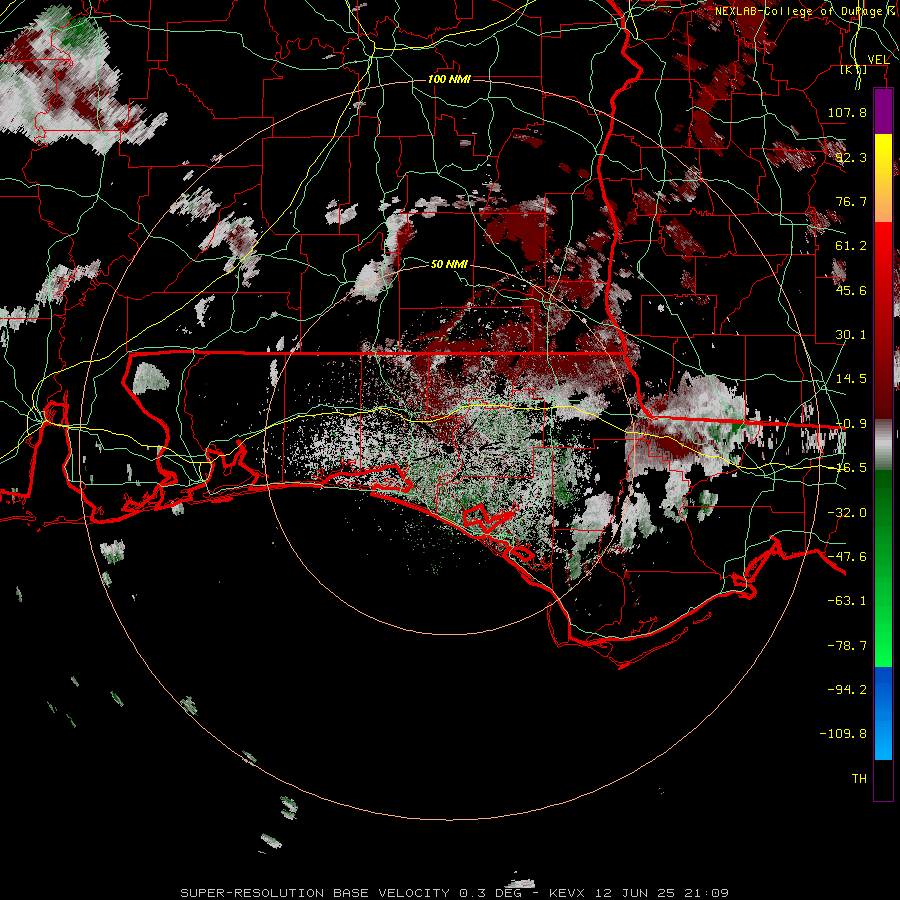
Task: Click the -63.1 legend value
Action: [847, 601]
